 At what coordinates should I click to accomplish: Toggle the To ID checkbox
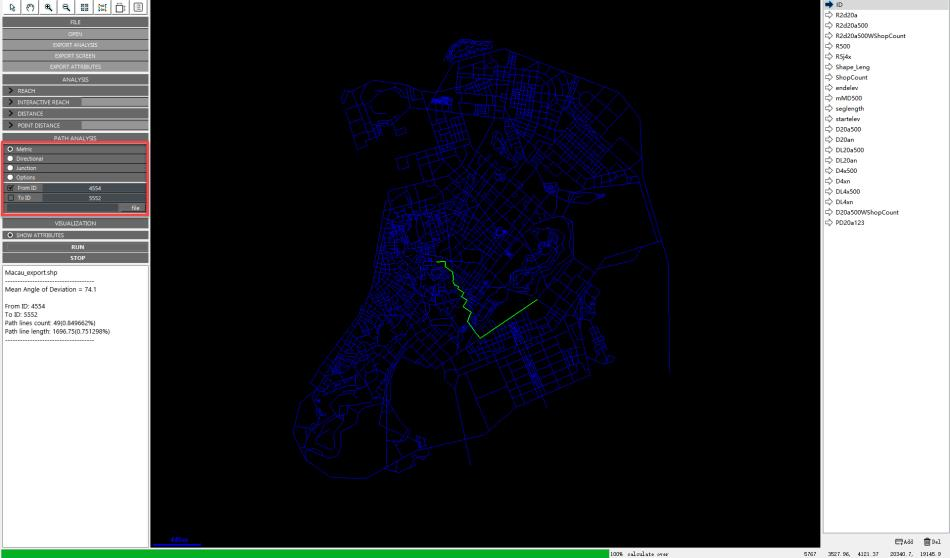10,198
